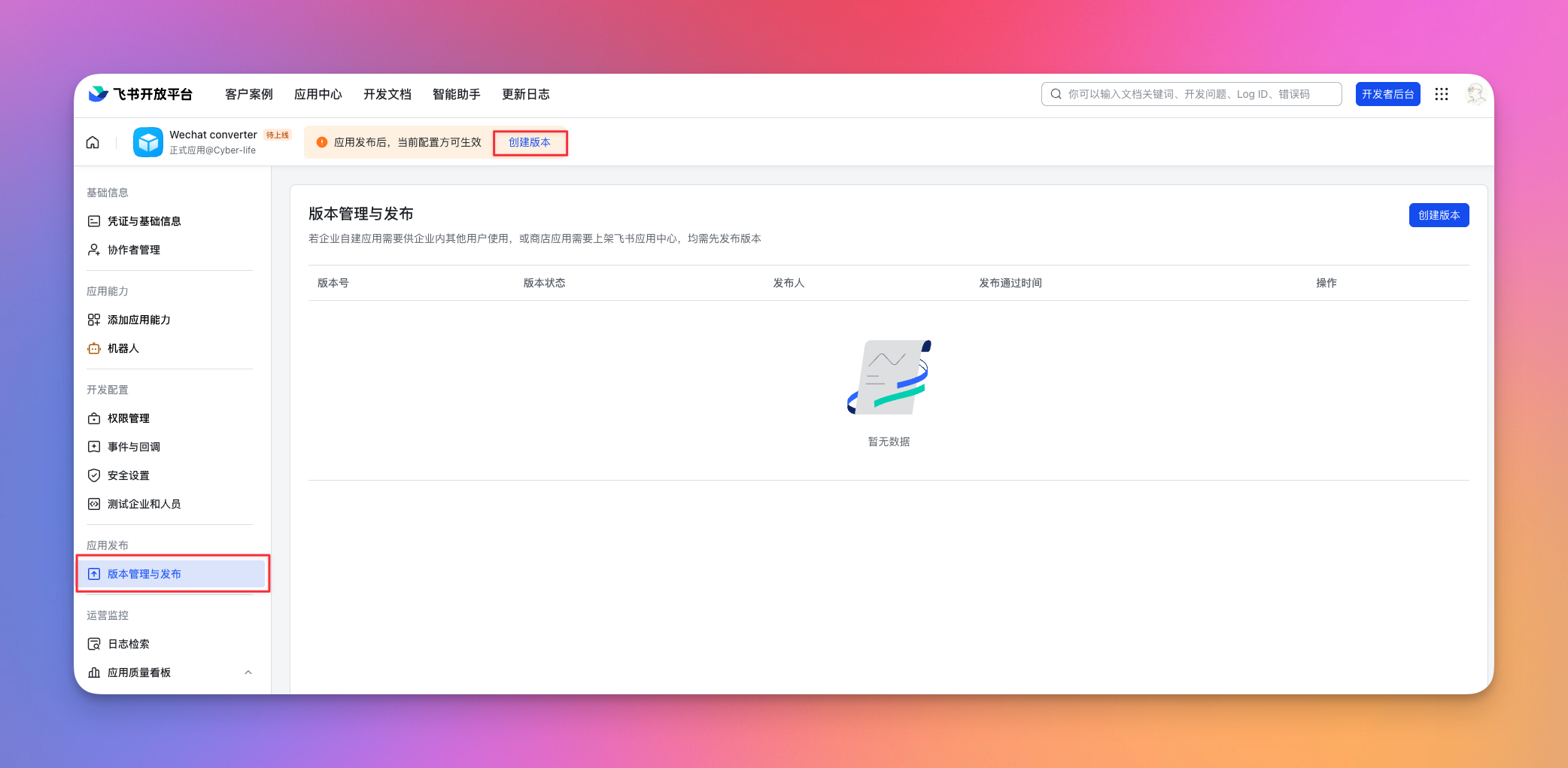Click the 发布人 column header

[x=789, y=283]
